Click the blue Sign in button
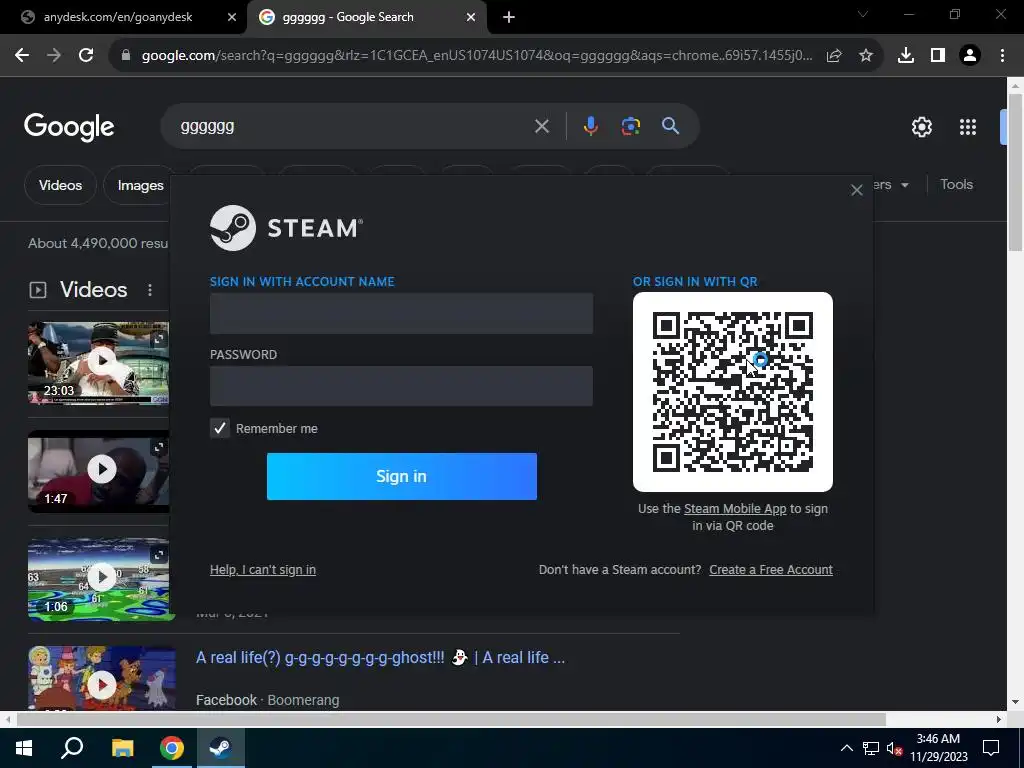 (402, 476)
